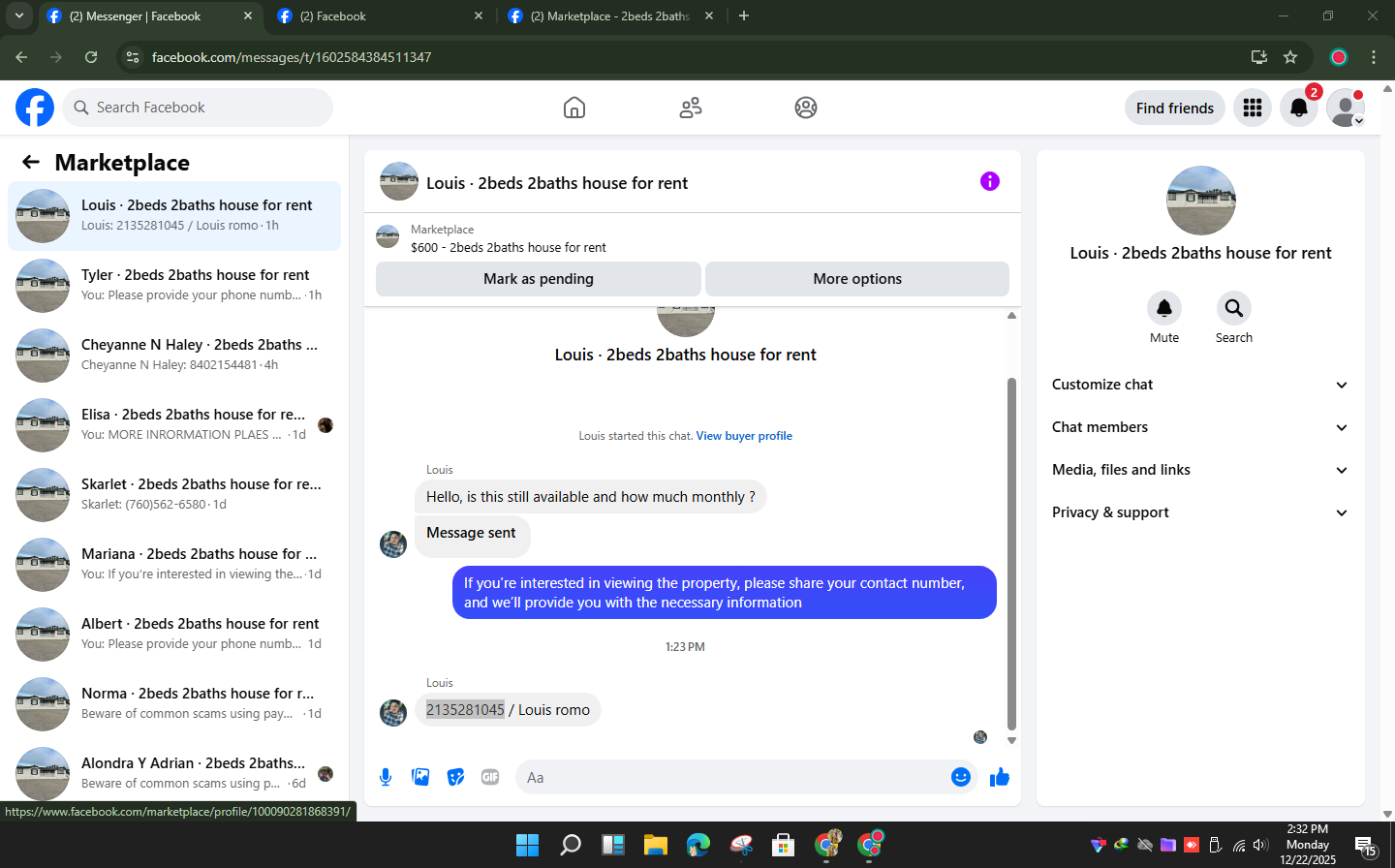Open Cheyanne N Haley's conversation
The width and height of the screenshot is (1395, 868).
coord(174,355)
